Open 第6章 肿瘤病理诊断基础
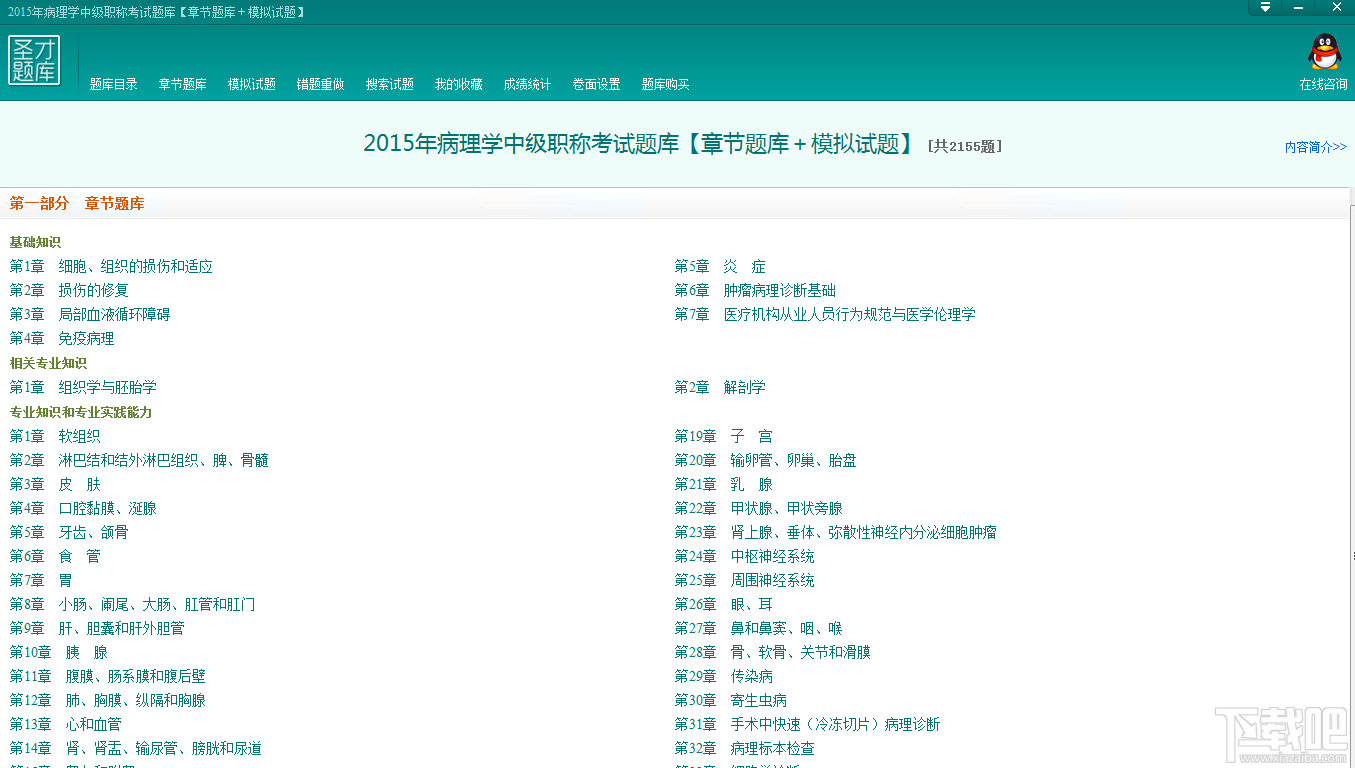Screen dimensions: 1355x768 tap(755, 290)
